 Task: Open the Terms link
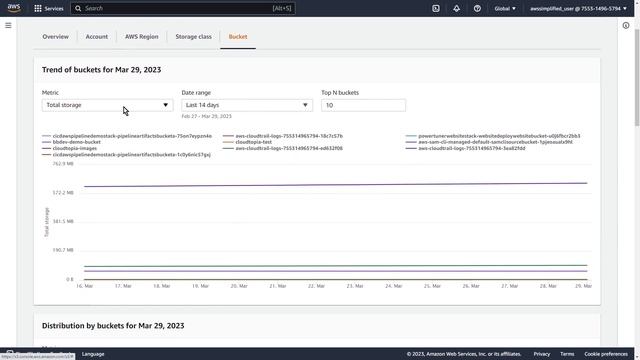(567, 354)
